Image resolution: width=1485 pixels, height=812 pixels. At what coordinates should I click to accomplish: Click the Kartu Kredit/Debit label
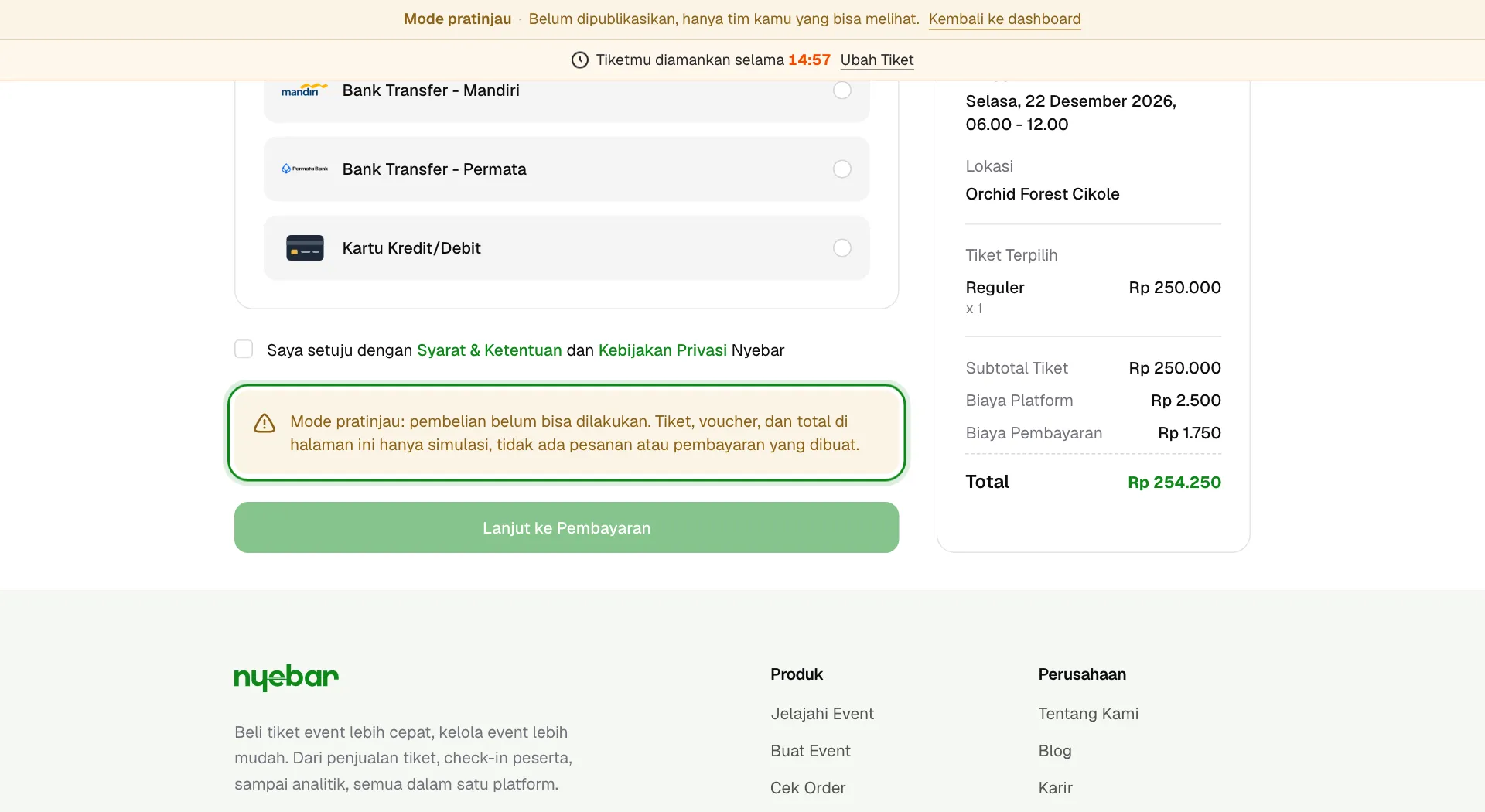click(x=411, y=247)
